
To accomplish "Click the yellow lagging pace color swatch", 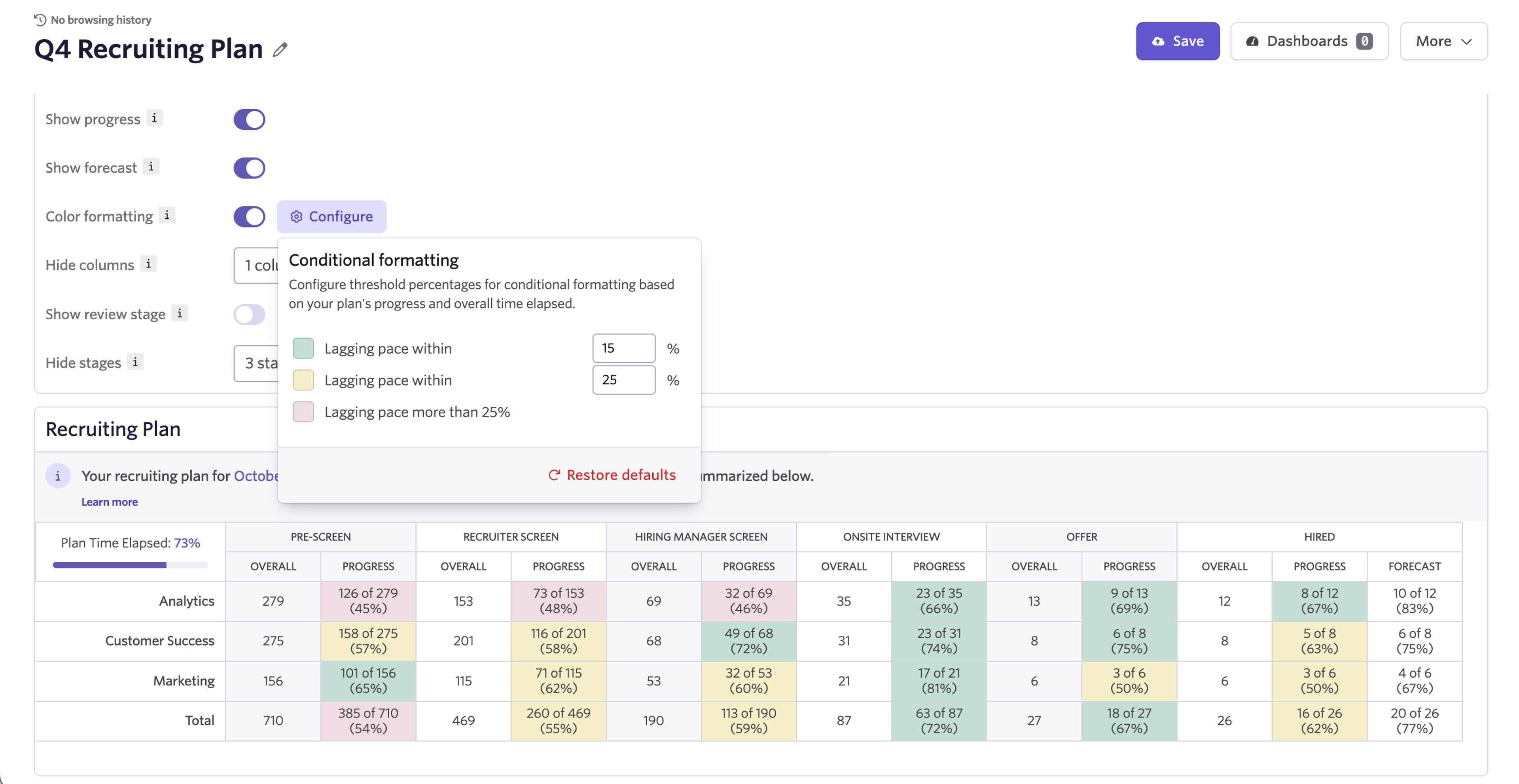I will tap(303, 380).
